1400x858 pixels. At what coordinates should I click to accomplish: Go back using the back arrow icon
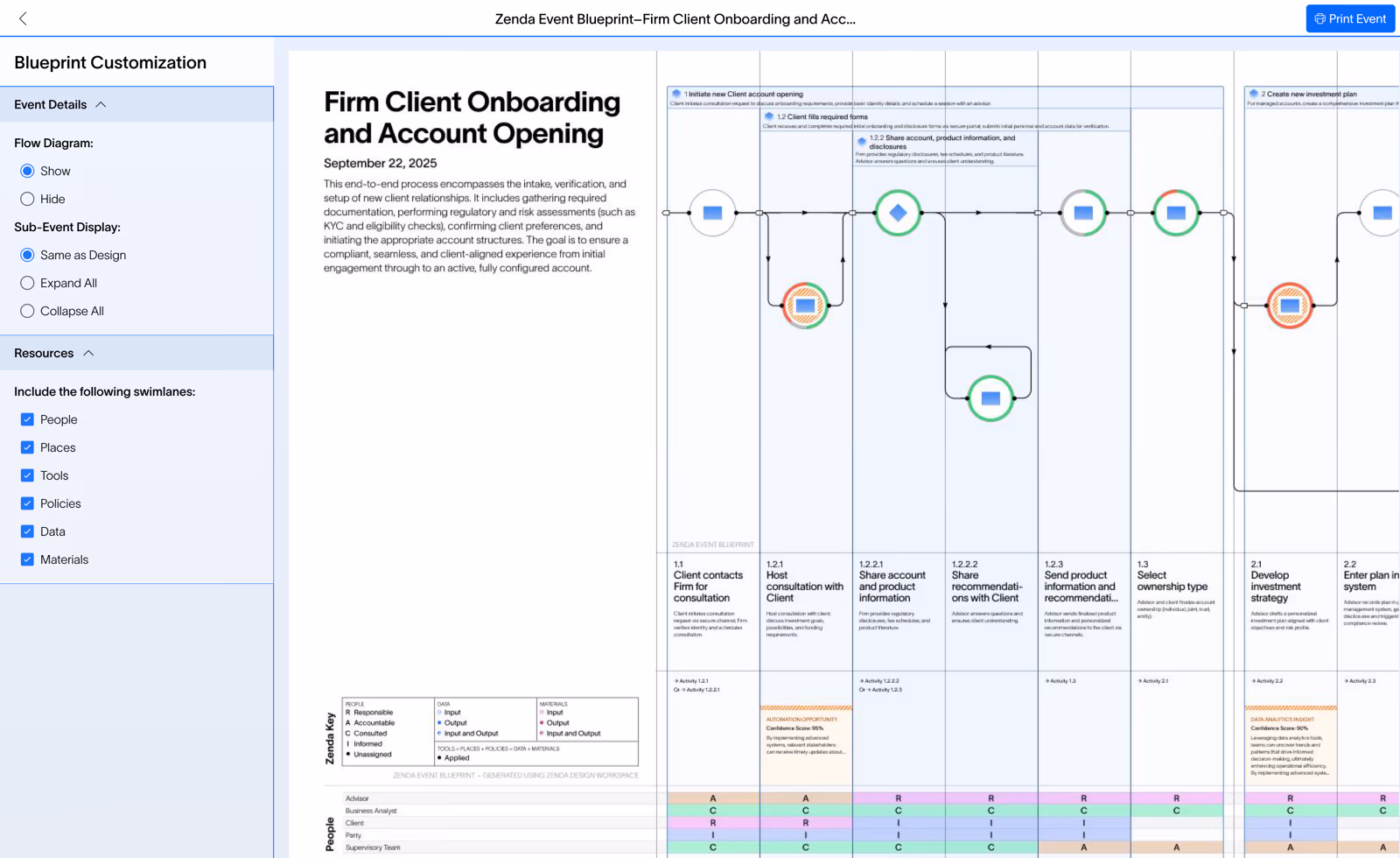[23, 18]
